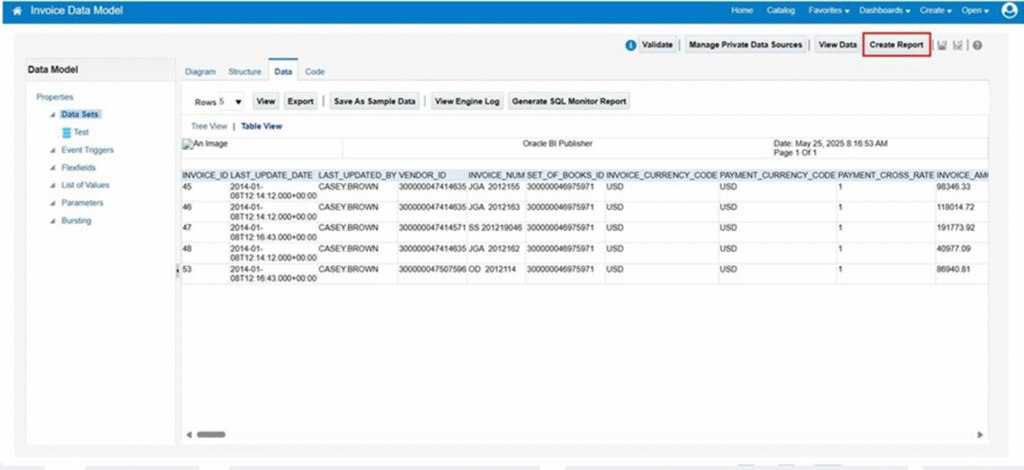Click the blue info icon beside Validate
This screenshot has width=1024, height=470.
(x=630, y=45)
